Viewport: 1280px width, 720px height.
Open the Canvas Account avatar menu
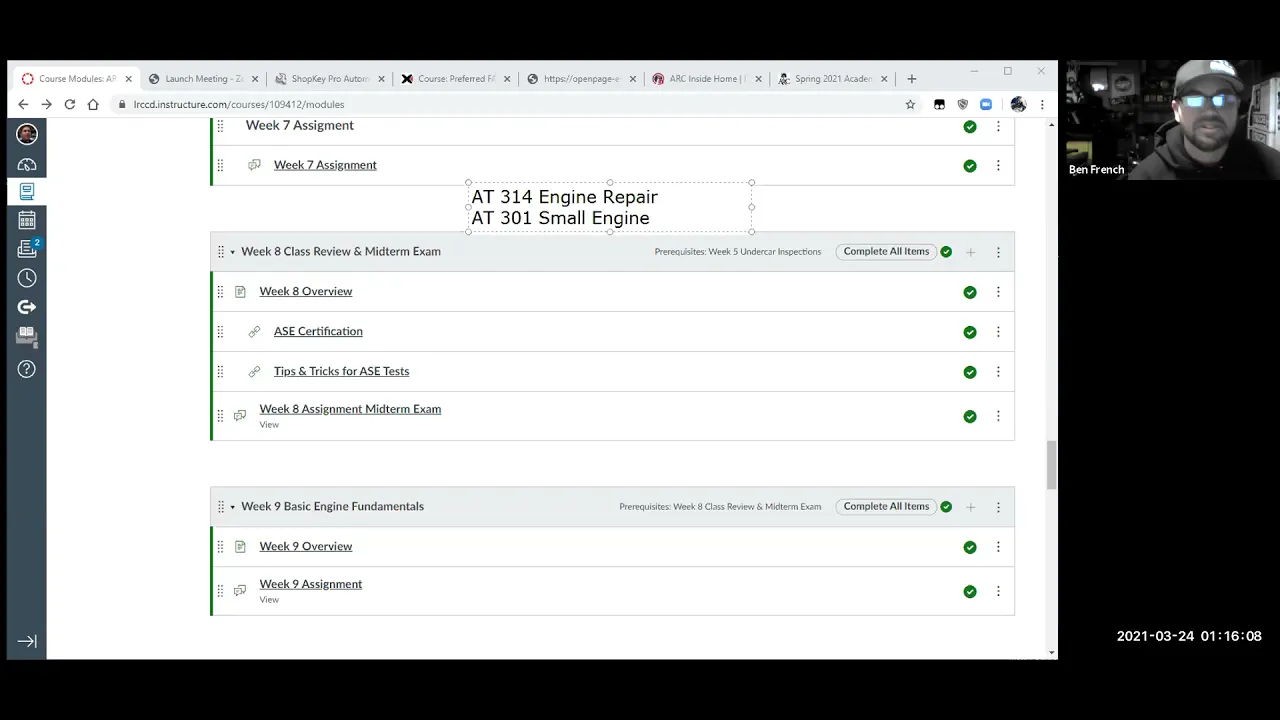click(27, 134)
